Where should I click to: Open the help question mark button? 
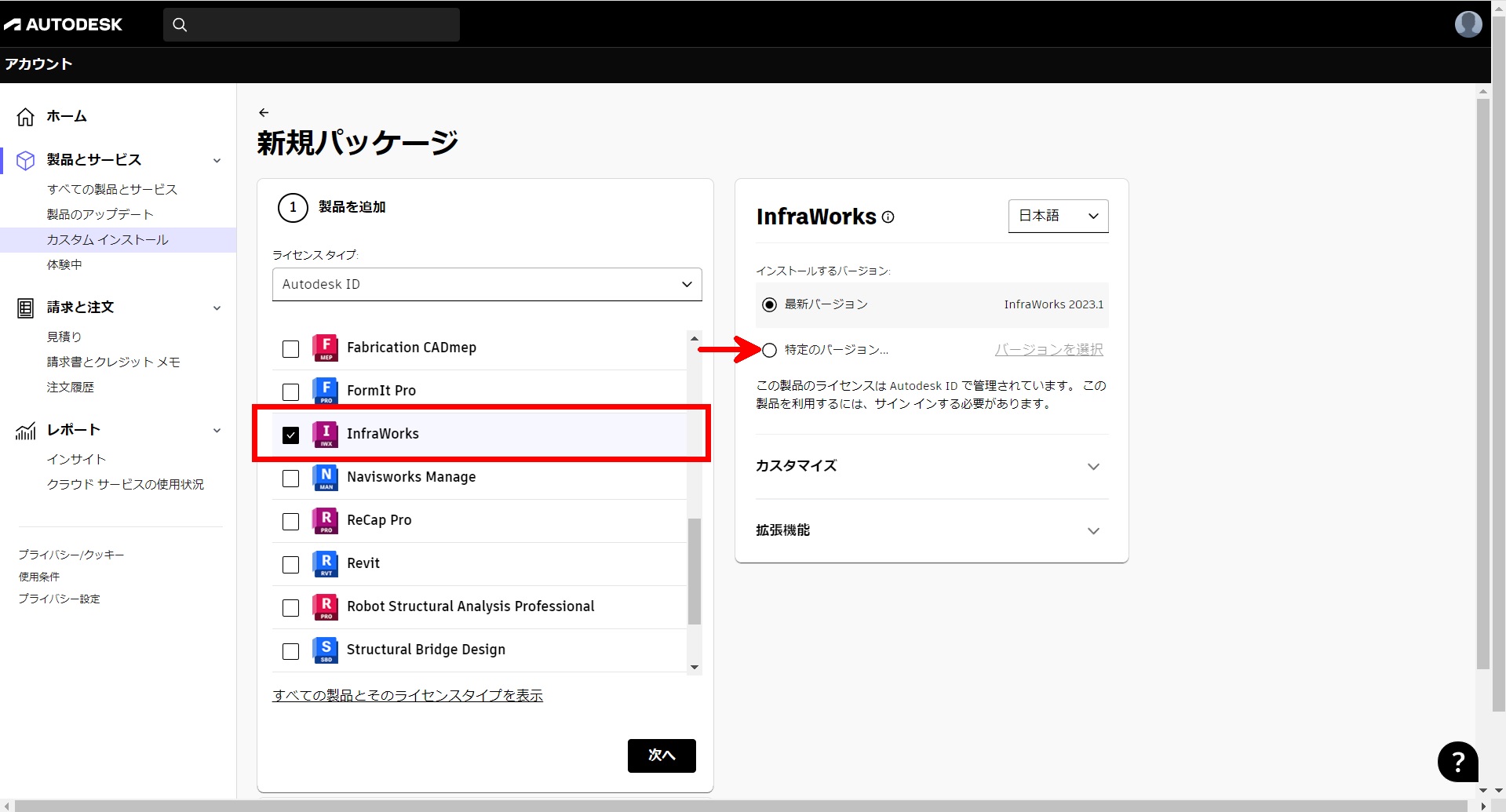click(x=1457, y=761)
